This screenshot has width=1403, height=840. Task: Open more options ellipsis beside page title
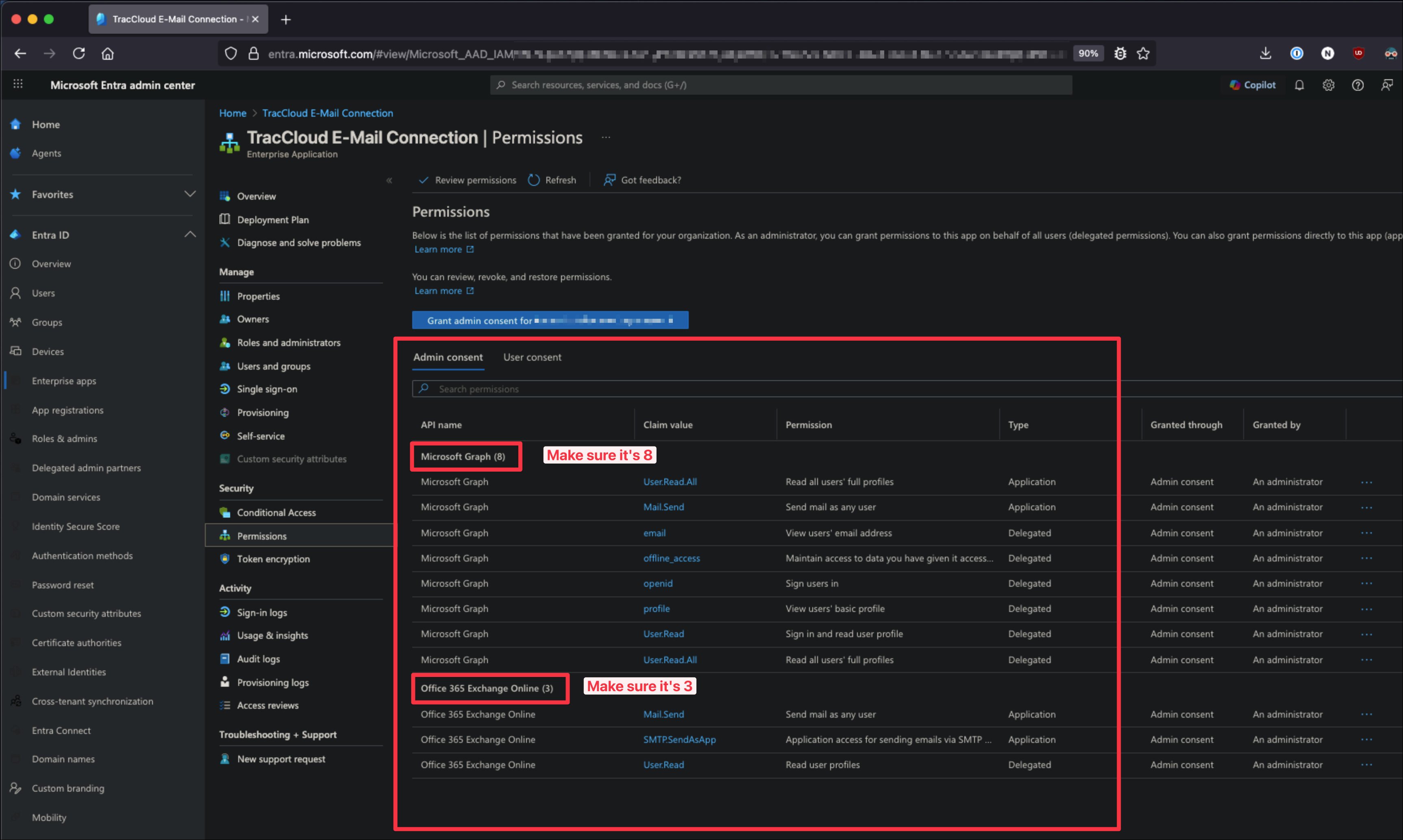pyautogui.click(x=606, y=137)
